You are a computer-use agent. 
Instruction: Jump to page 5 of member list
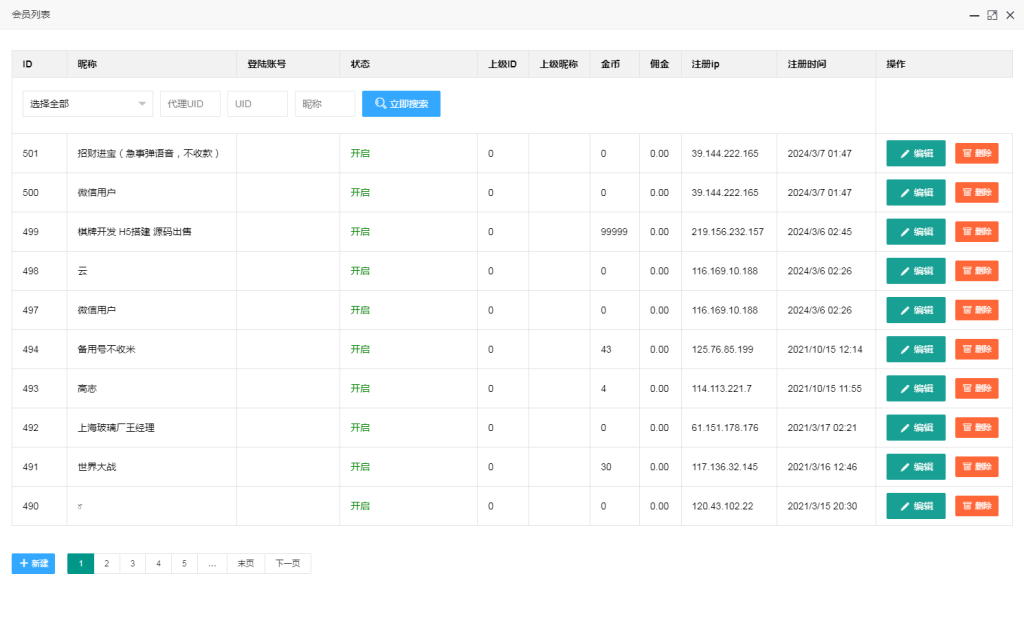click(x=184, y=564)
